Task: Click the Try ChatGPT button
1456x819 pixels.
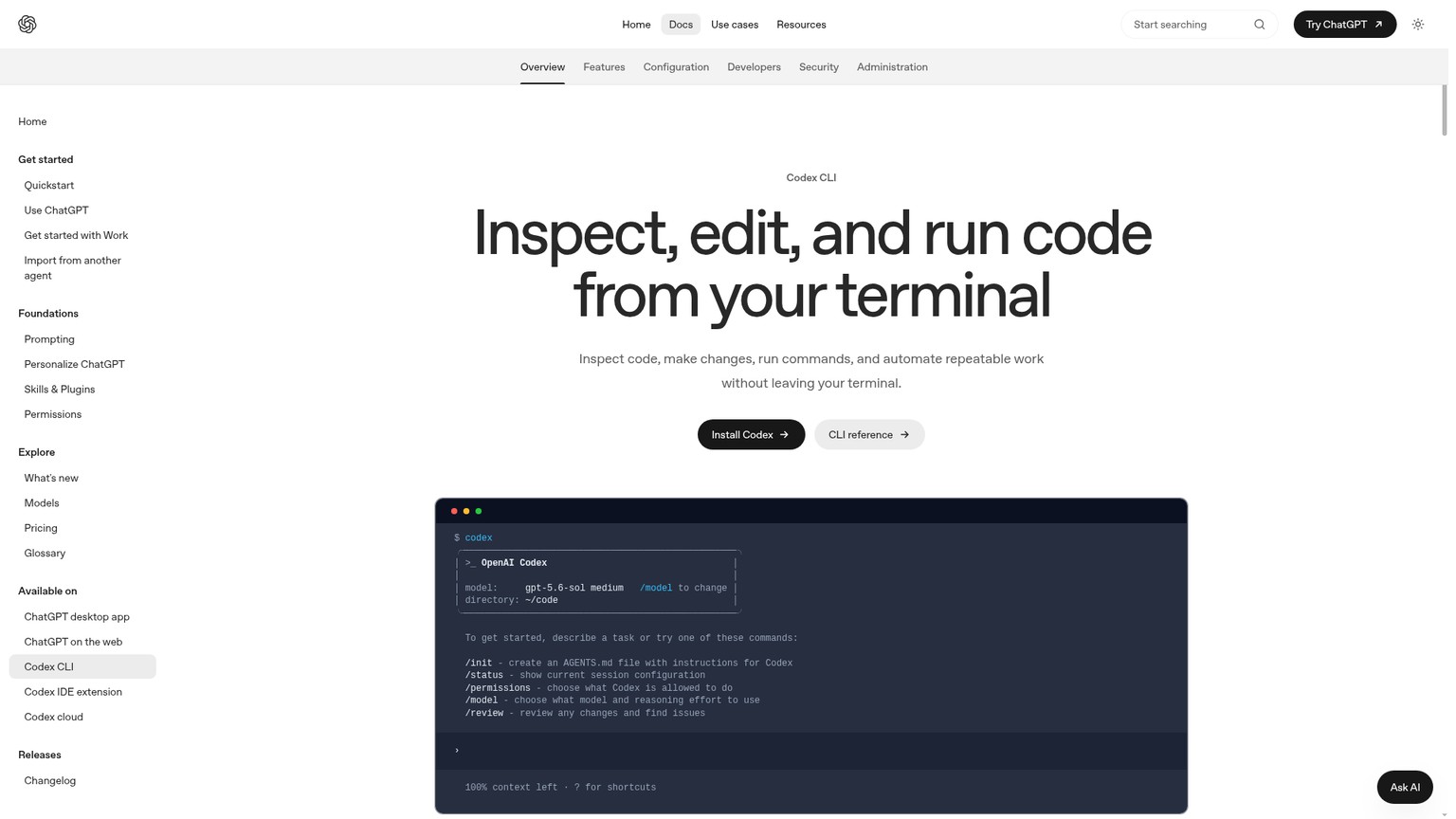Action: [x=1344, y=25]
